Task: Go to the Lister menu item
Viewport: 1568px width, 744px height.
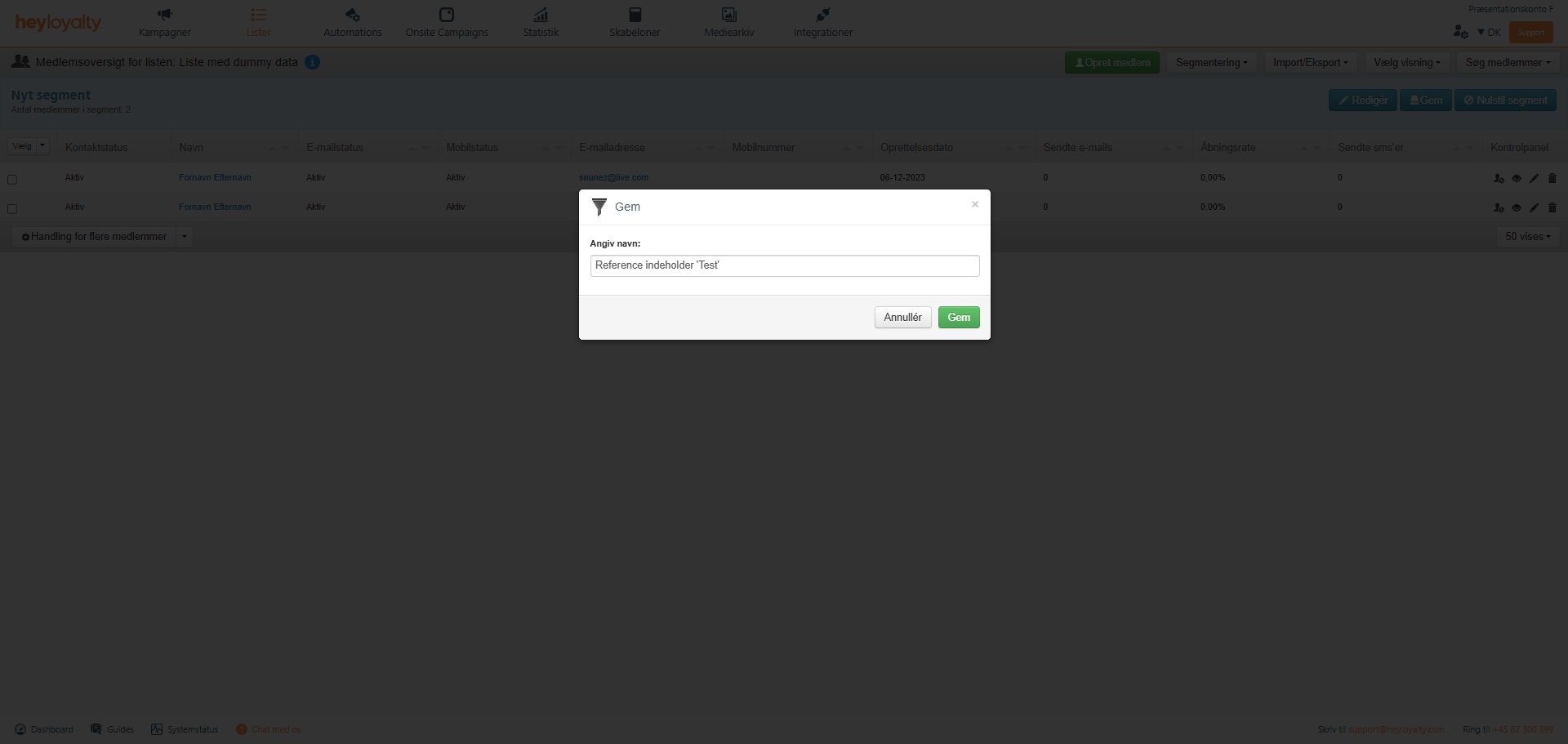Action: click(258, 23)
